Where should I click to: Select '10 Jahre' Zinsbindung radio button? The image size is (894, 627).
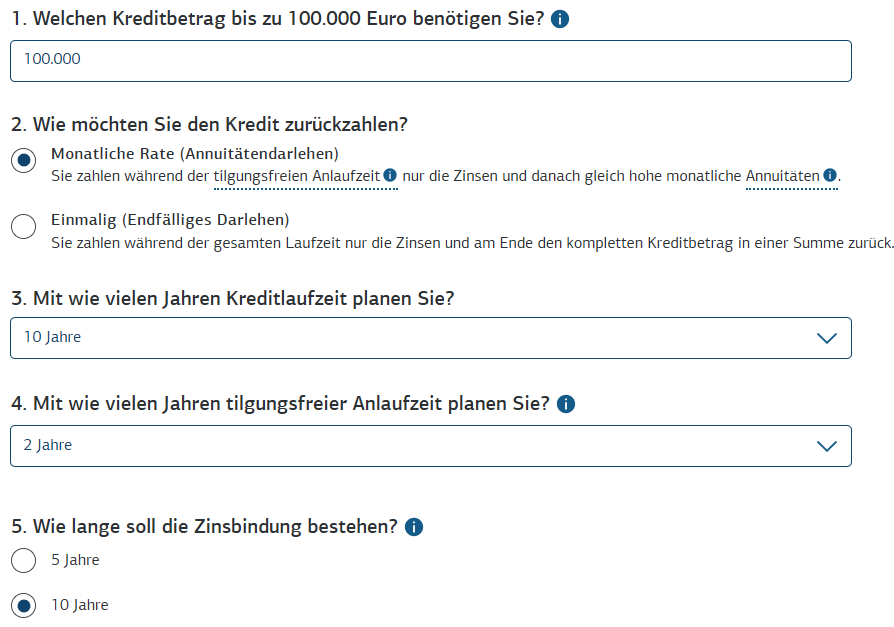tap(23, 605)
